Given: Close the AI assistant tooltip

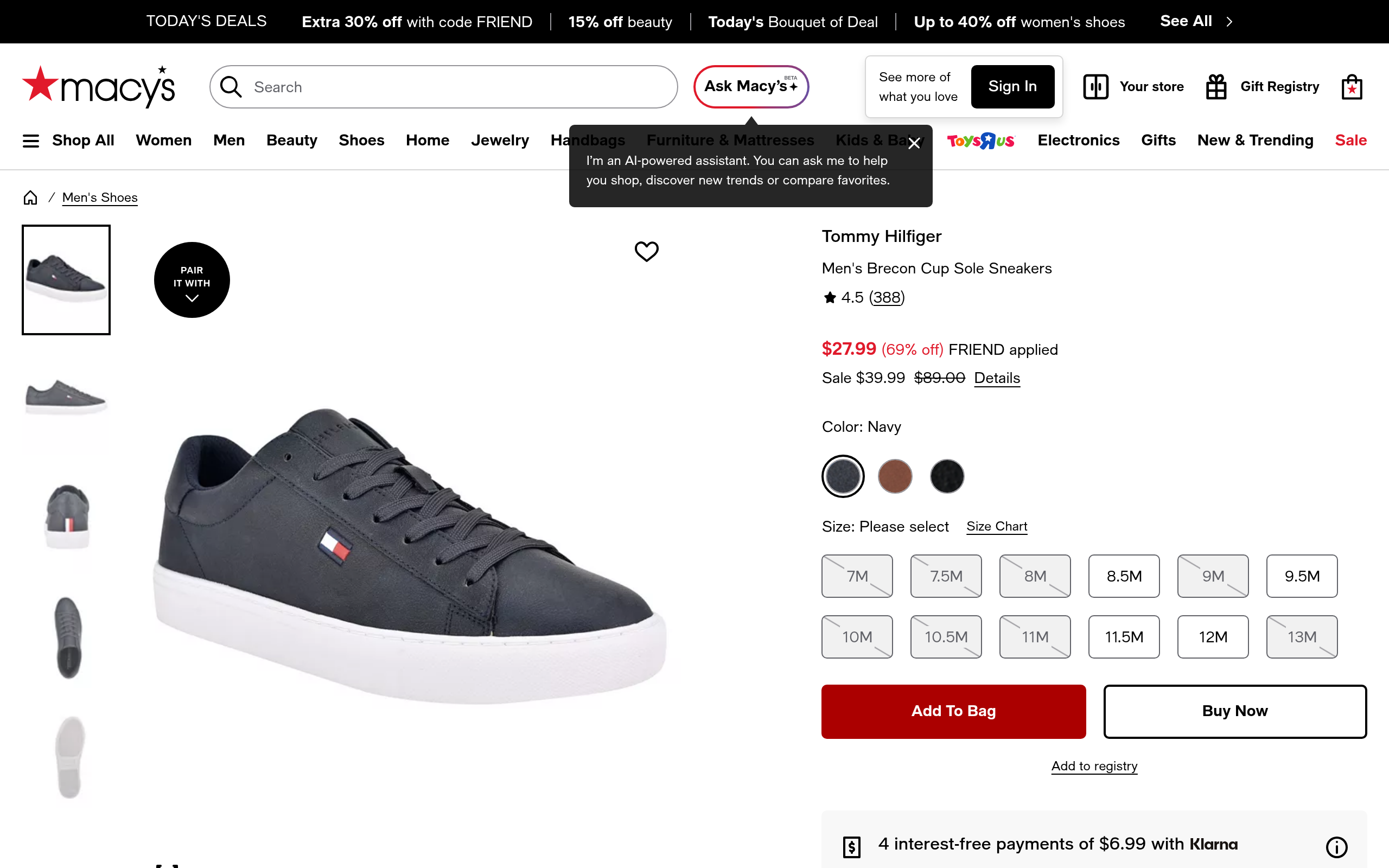Looking at the screenshot, I should [x=914, y=144].
